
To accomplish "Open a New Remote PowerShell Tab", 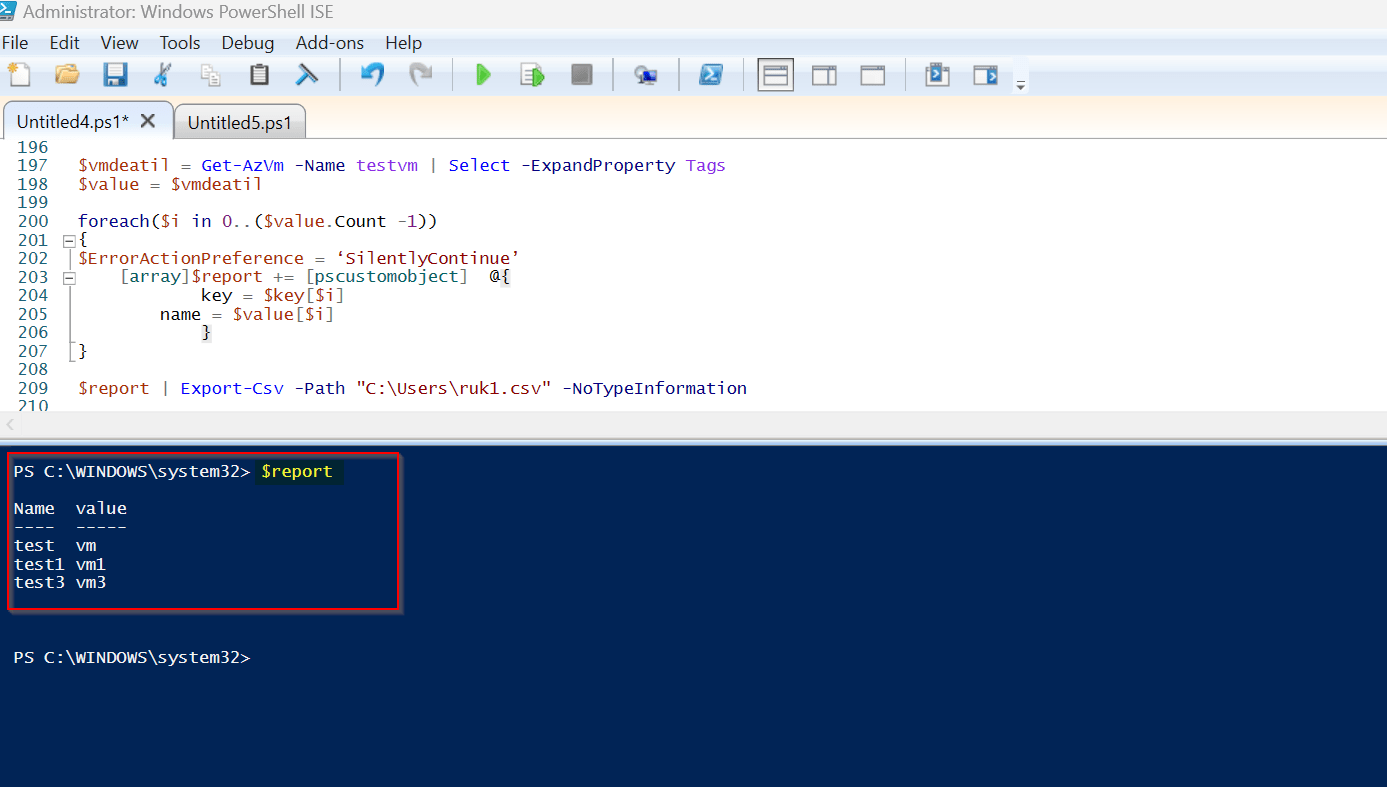I will click(x=645, y=74).
